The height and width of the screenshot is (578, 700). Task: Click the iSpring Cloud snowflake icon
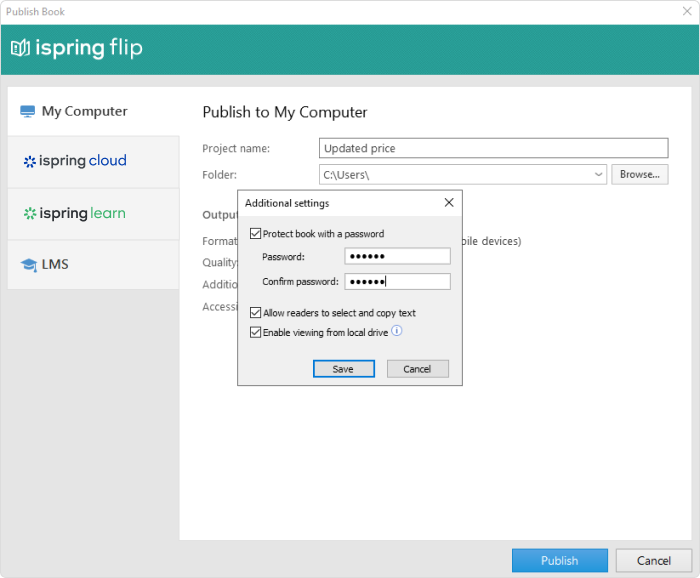(x=29, y=162)
